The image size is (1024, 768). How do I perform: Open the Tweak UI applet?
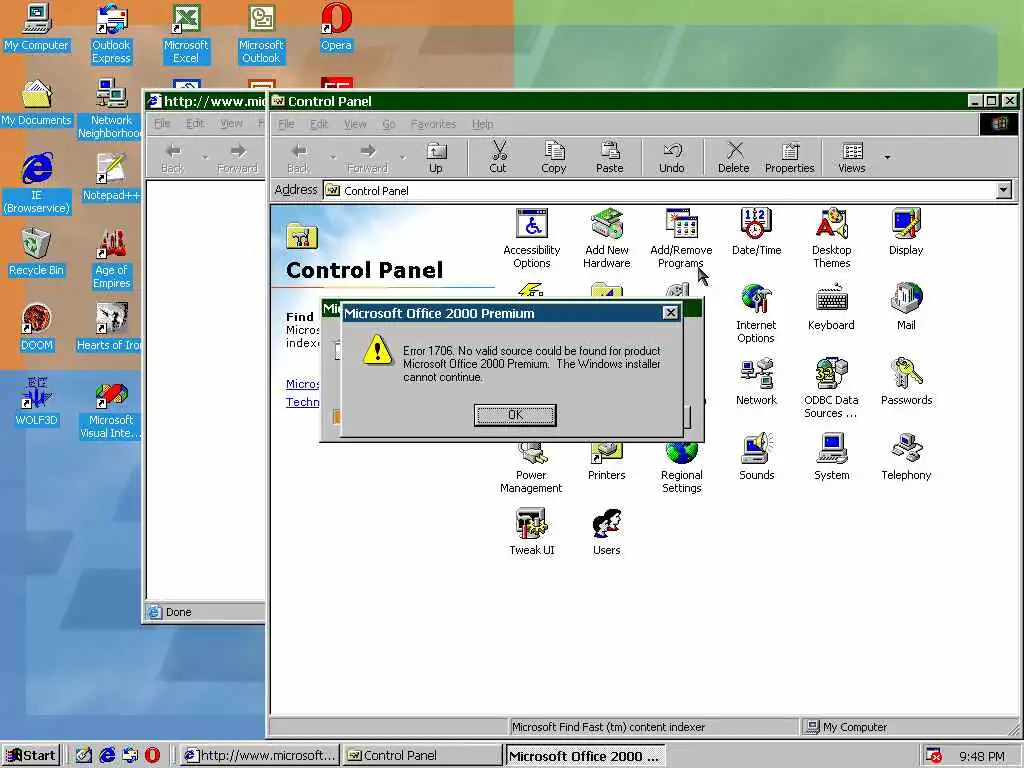pyautogui.click(x=532, y=532)
